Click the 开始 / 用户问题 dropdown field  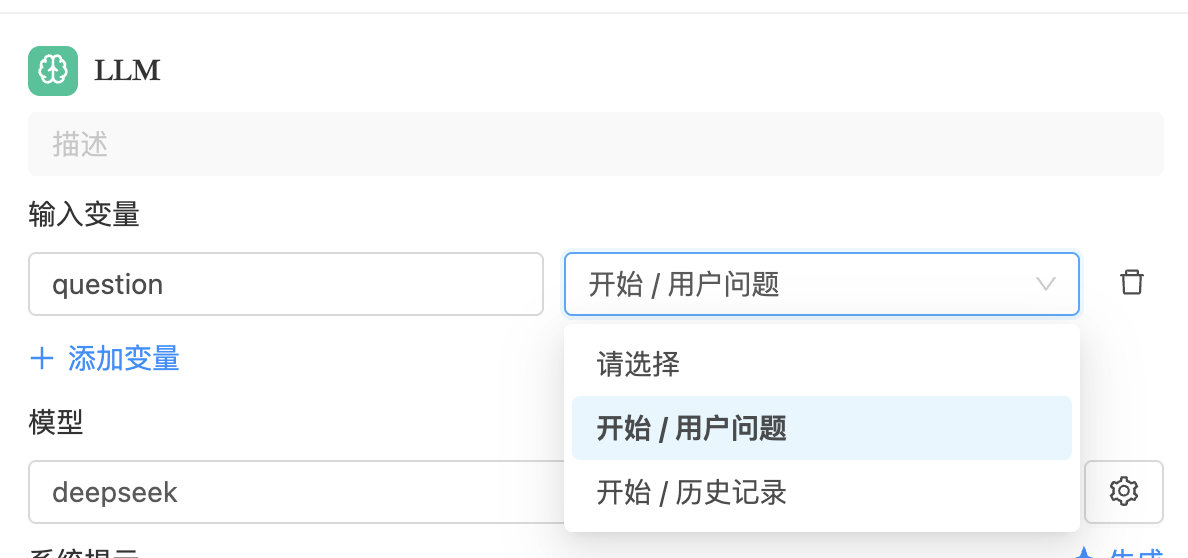tap(800, 284)
